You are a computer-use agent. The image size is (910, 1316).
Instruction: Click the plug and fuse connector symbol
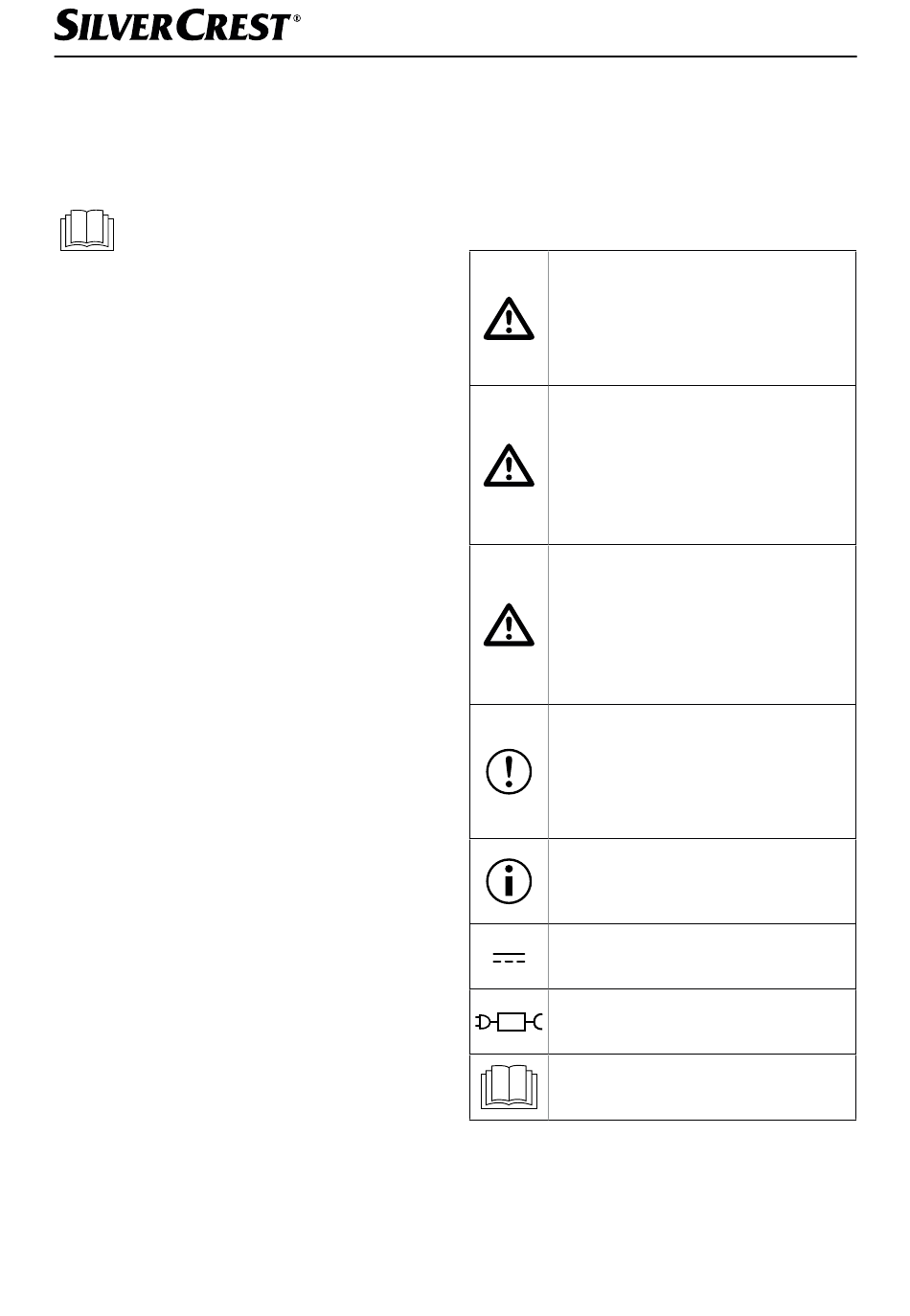[x=509, y=1022]
